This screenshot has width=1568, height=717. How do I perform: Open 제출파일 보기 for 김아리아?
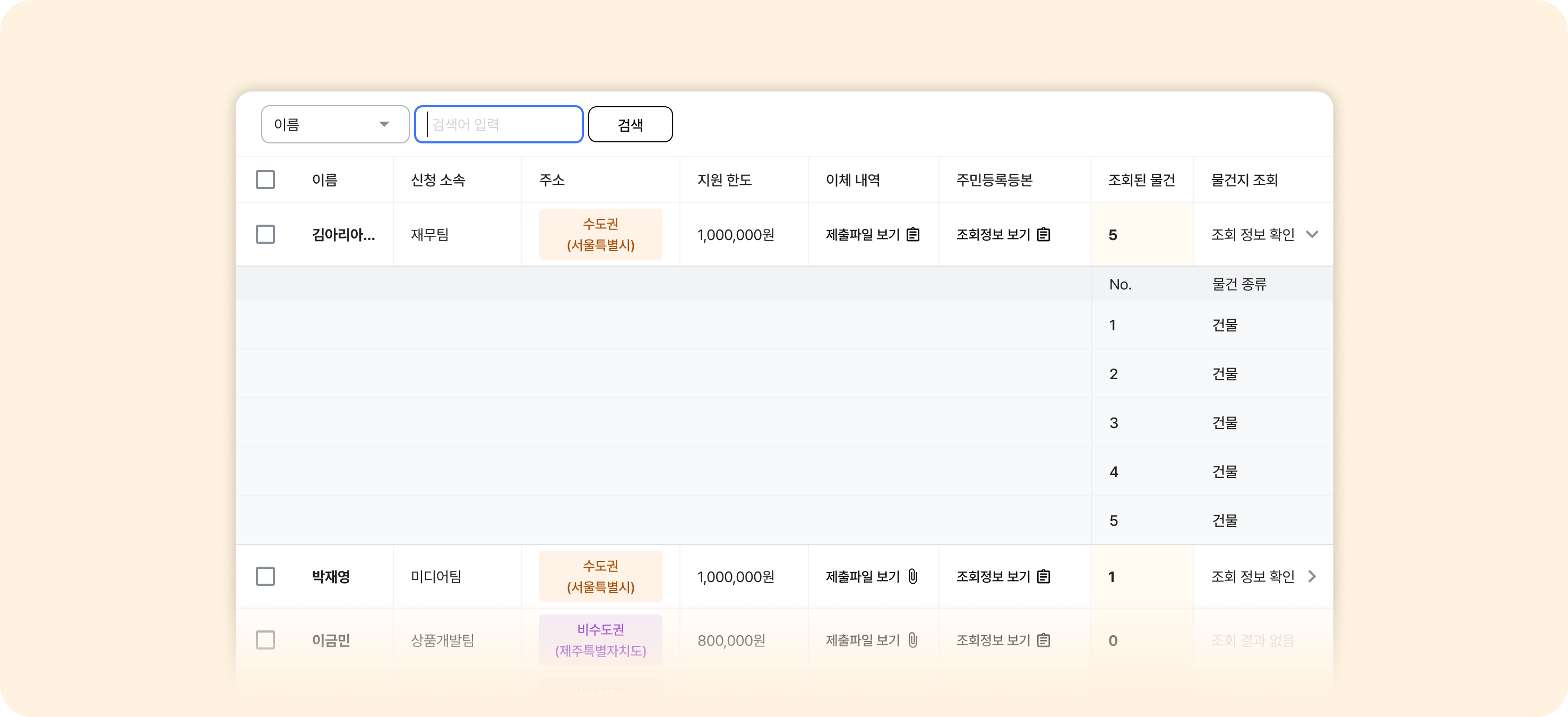tap(862, 235)
